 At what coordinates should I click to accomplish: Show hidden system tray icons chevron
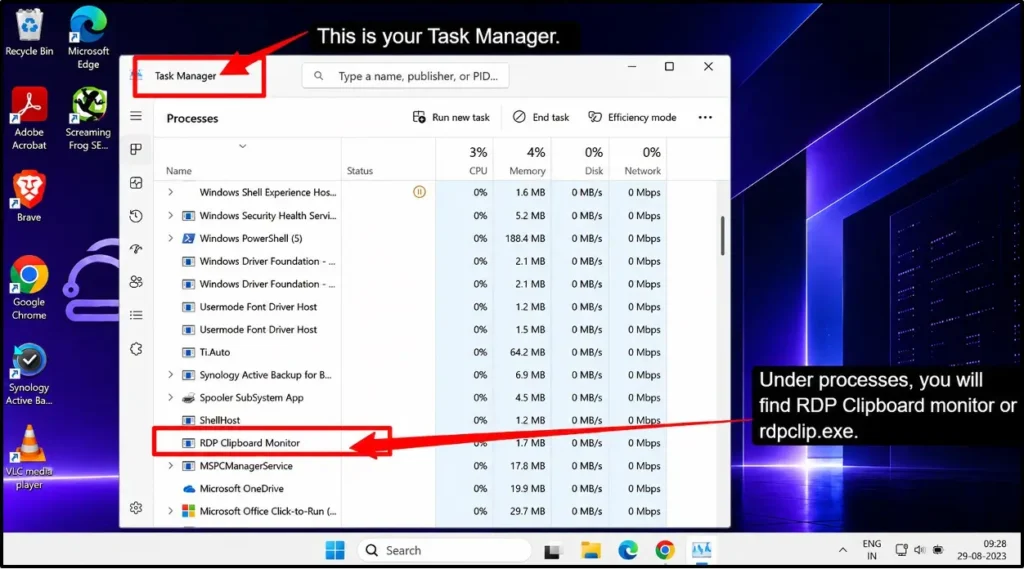842,551
